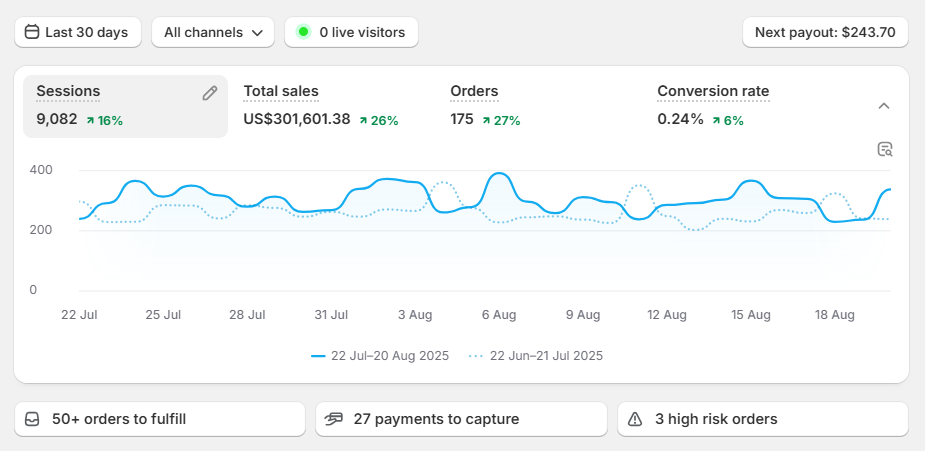The height and width of the screenshot is (451, 925).
Task: Collapse the metrics chart with chevron
Action: [x=884, y=106]
